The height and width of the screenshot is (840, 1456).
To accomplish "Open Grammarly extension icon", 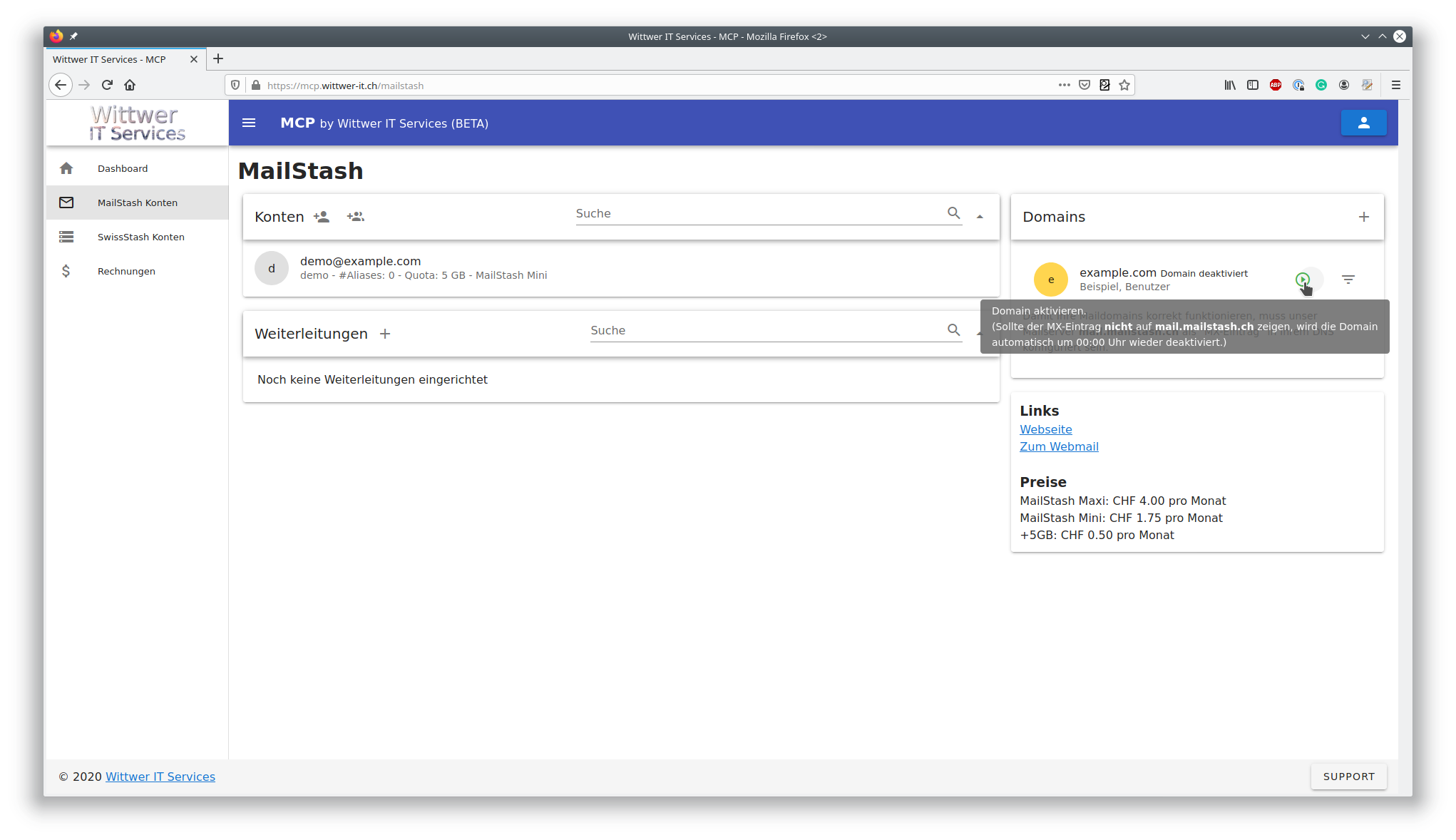I will click(x=1321, y=85).
